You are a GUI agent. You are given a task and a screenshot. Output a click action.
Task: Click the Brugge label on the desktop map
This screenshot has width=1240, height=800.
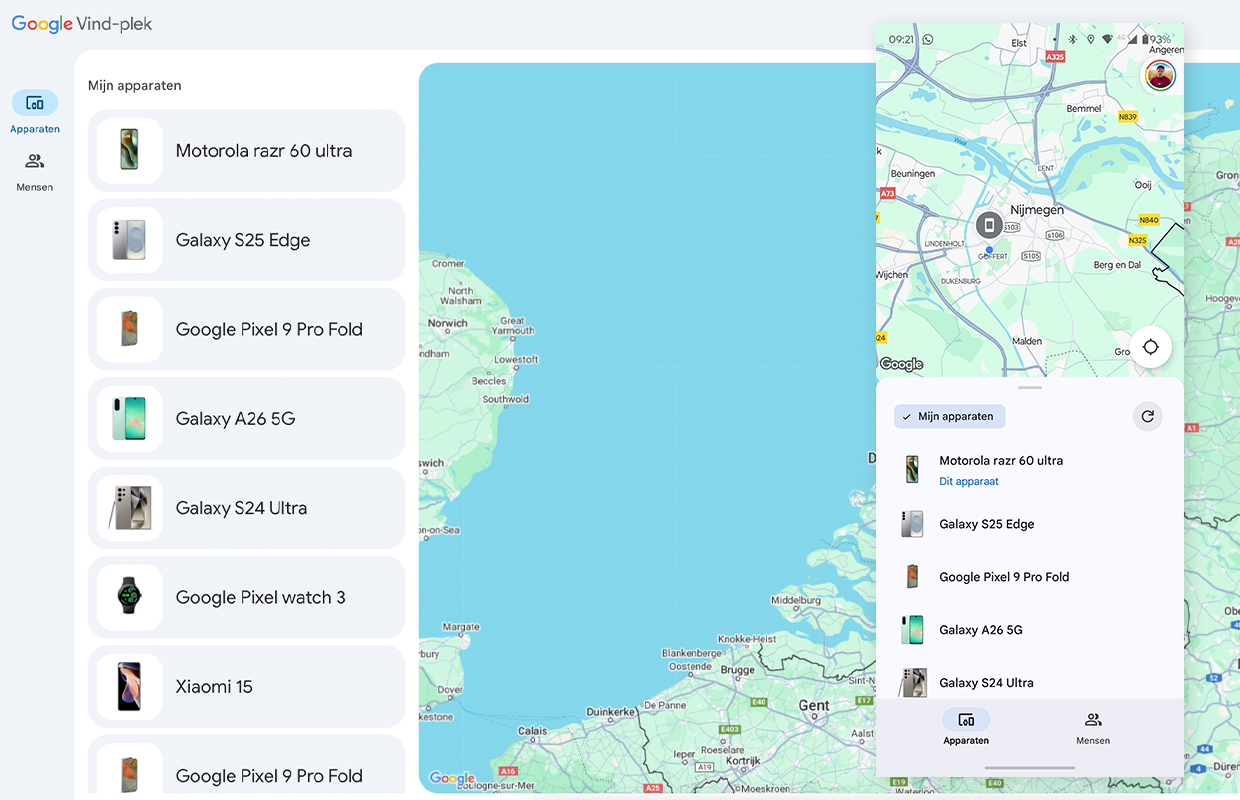738,670
